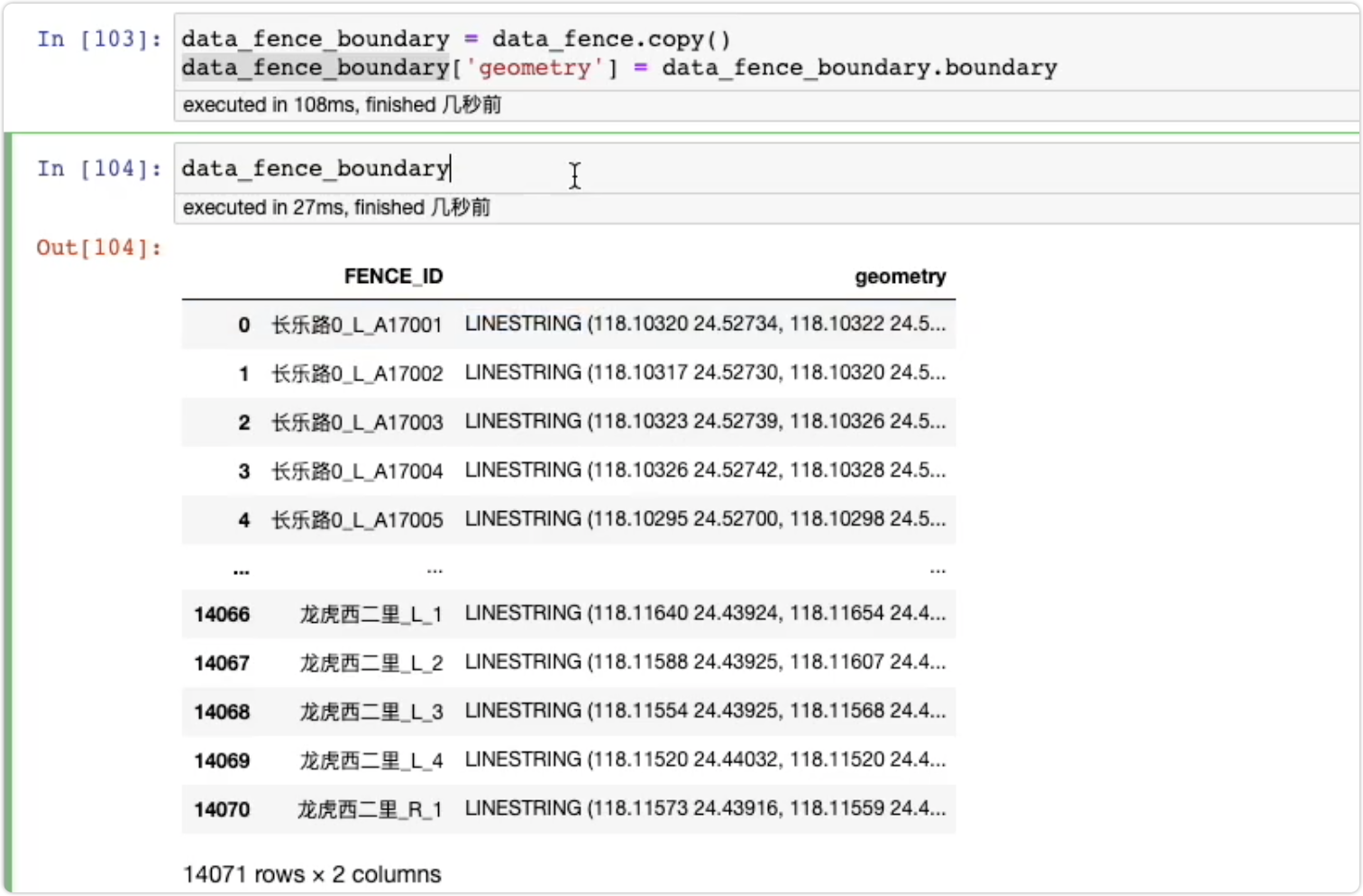Click row index 14069
Image resolution: width=1363 pixels, height=896 pixels.
click(x=222, y=761)
